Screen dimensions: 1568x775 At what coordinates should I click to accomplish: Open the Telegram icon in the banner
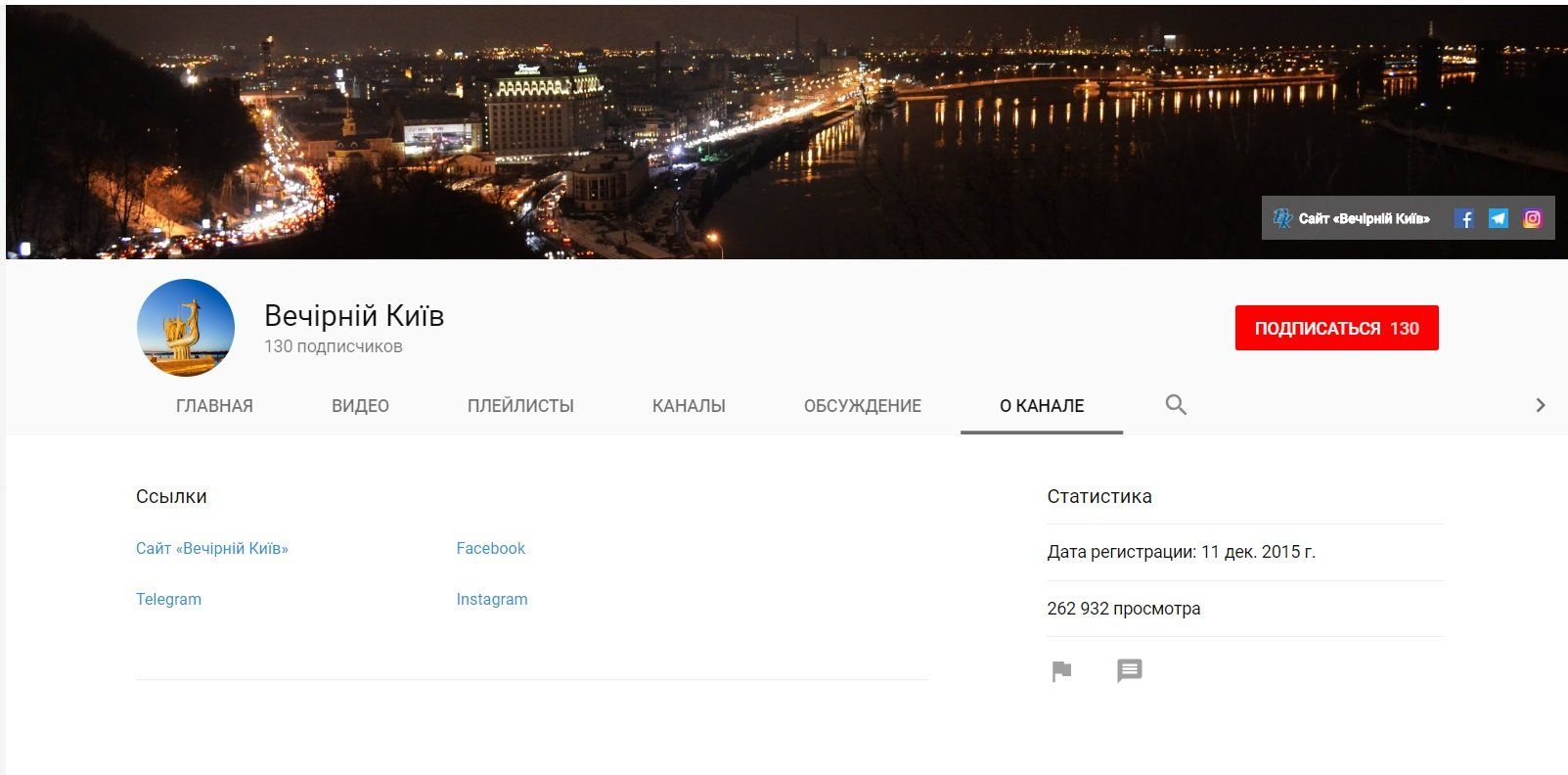[x=1499, y=219]
